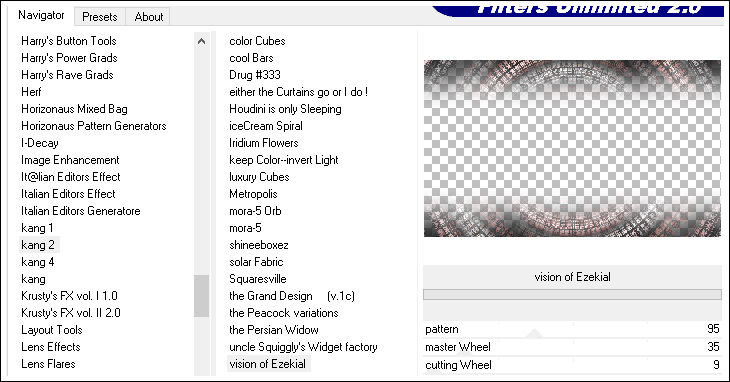Screen dimensions: 730x382
Task: Select kang 2 in filter category list
Action: [x=39, y=245]
